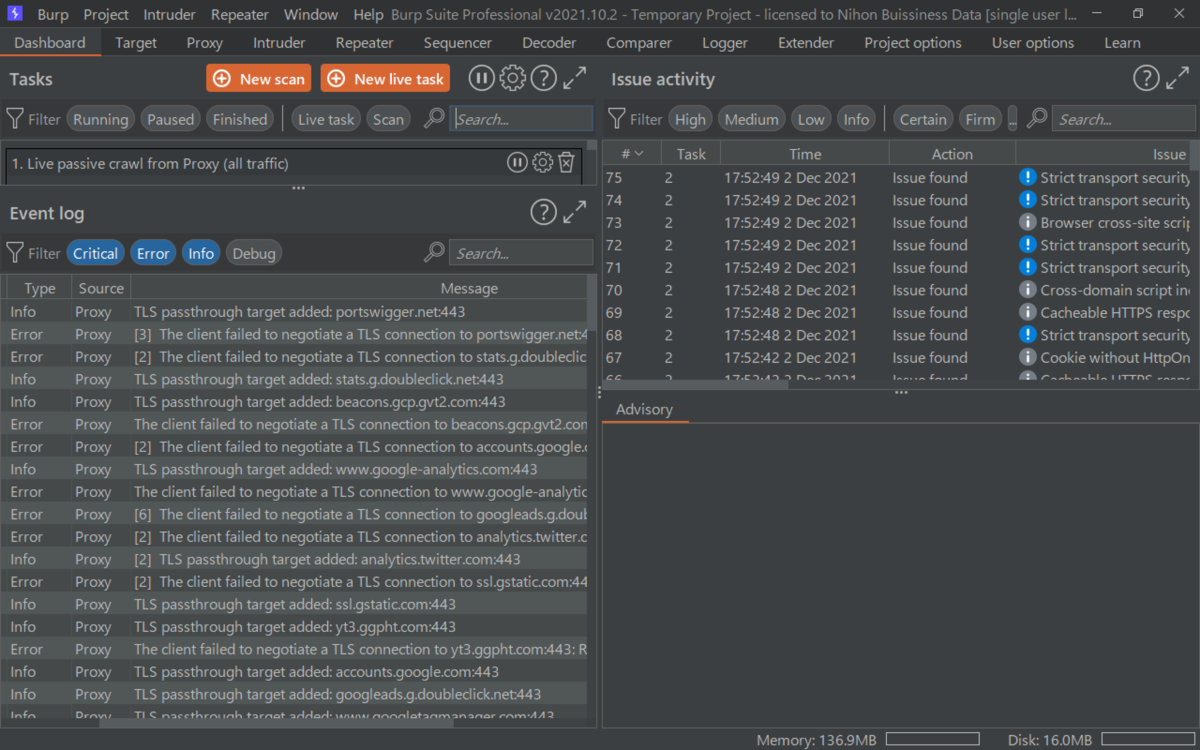Click the icon for issue 70 Cross-domain script
Viewport: 1200px width, 750px height.
click(1027, 290)
